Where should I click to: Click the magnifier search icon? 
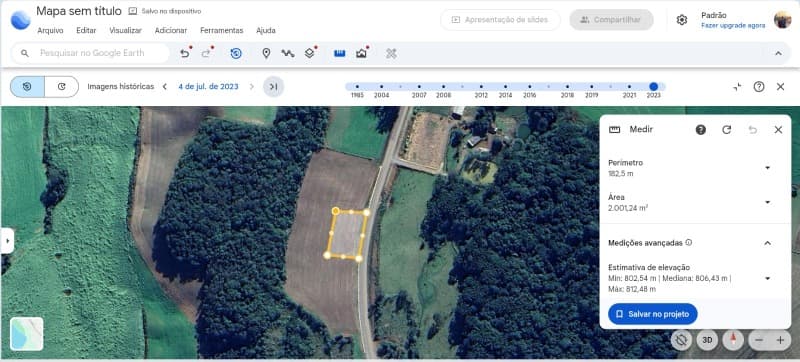point(25,53)
